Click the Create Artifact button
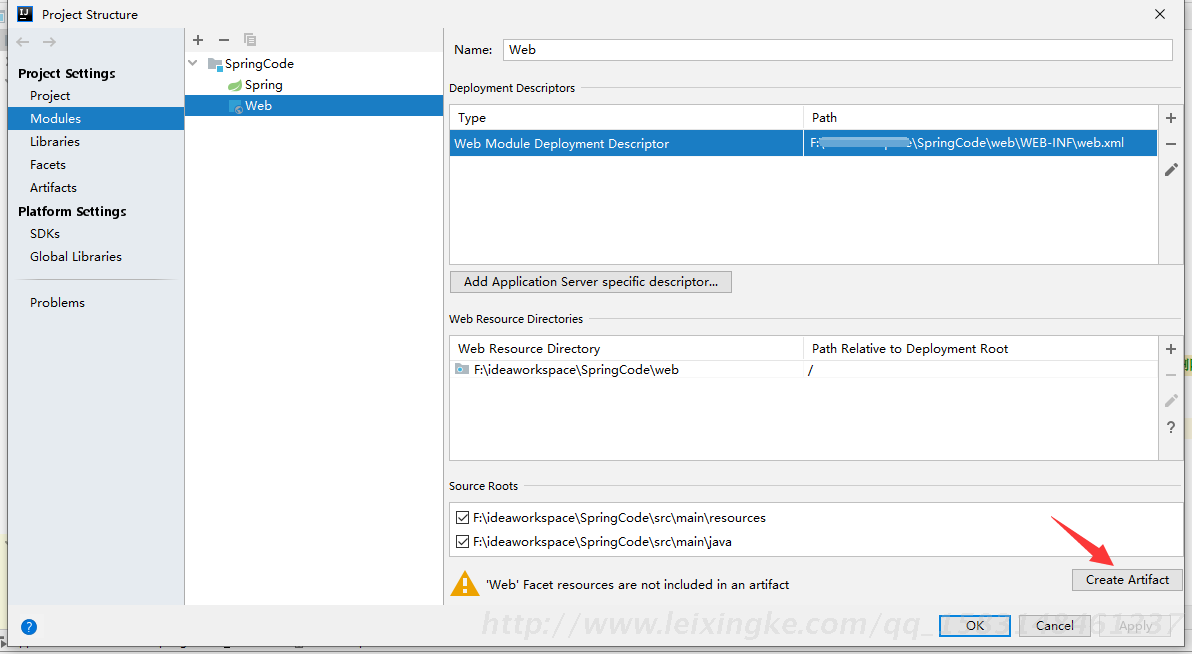This screenshot has height=654, width=1192. [x=1127, y=580]
